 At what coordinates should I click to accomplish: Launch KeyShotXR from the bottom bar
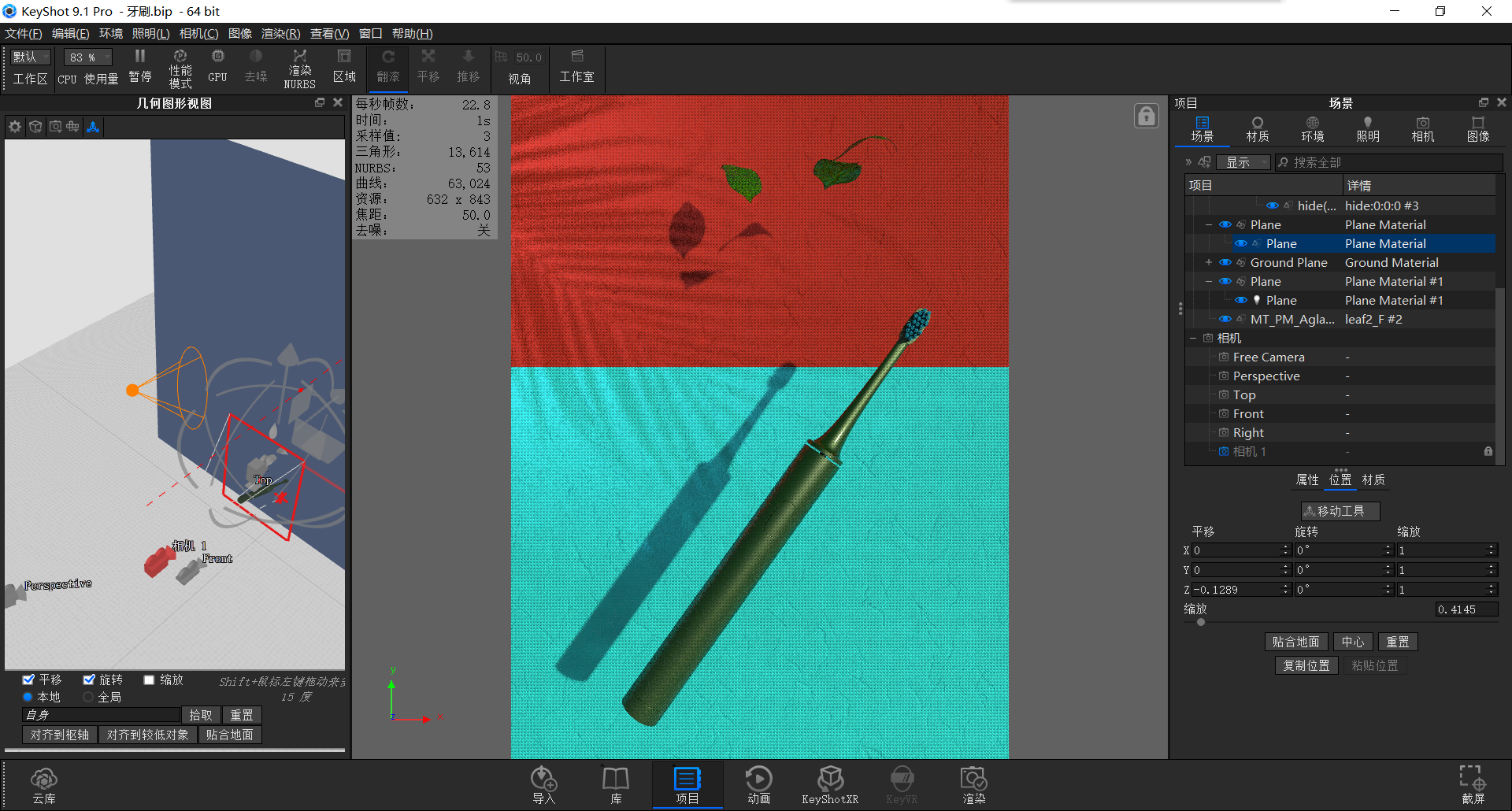[830, 783]
